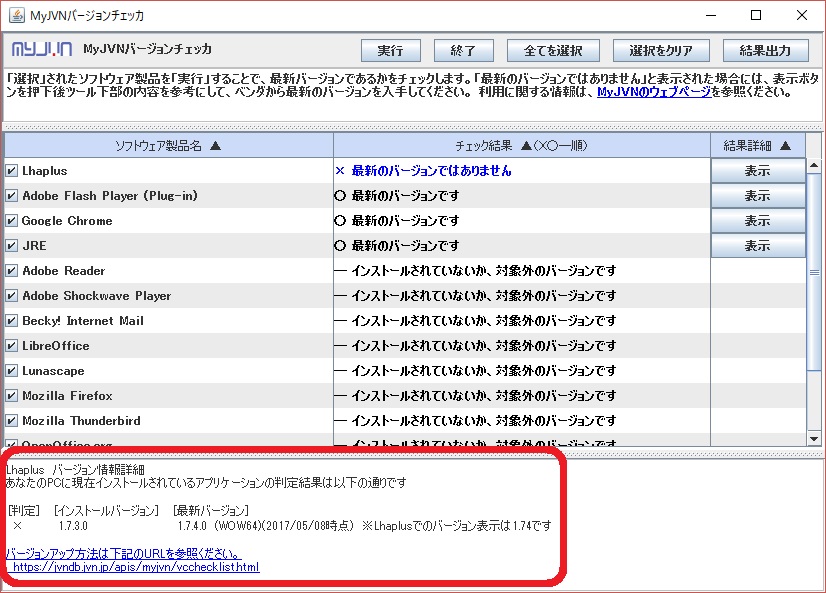Click the installed version value 1.7.3.0

pos(73,526)
